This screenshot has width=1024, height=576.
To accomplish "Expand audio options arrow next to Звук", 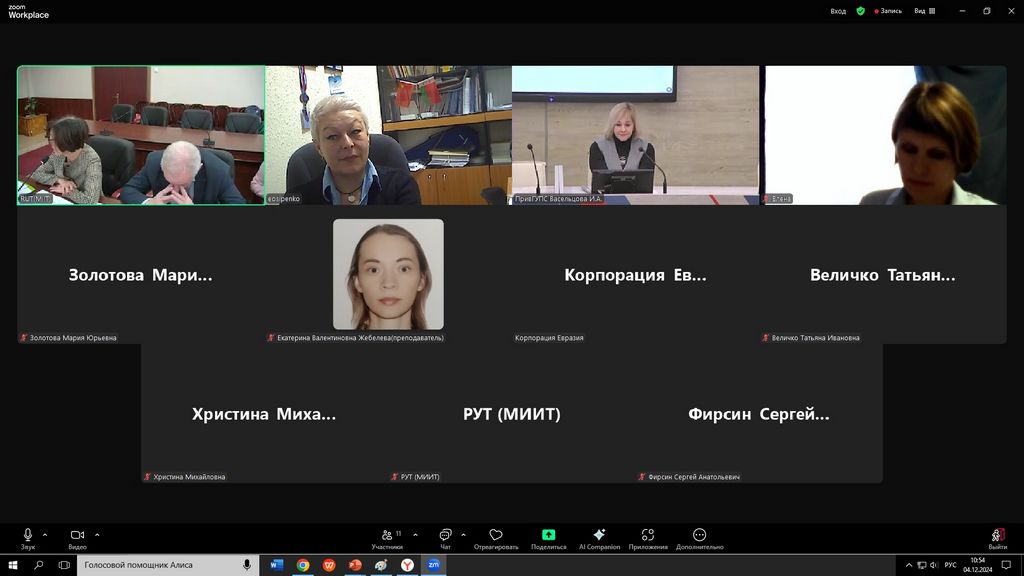I will pyautogui.click(x=46, y=534).
